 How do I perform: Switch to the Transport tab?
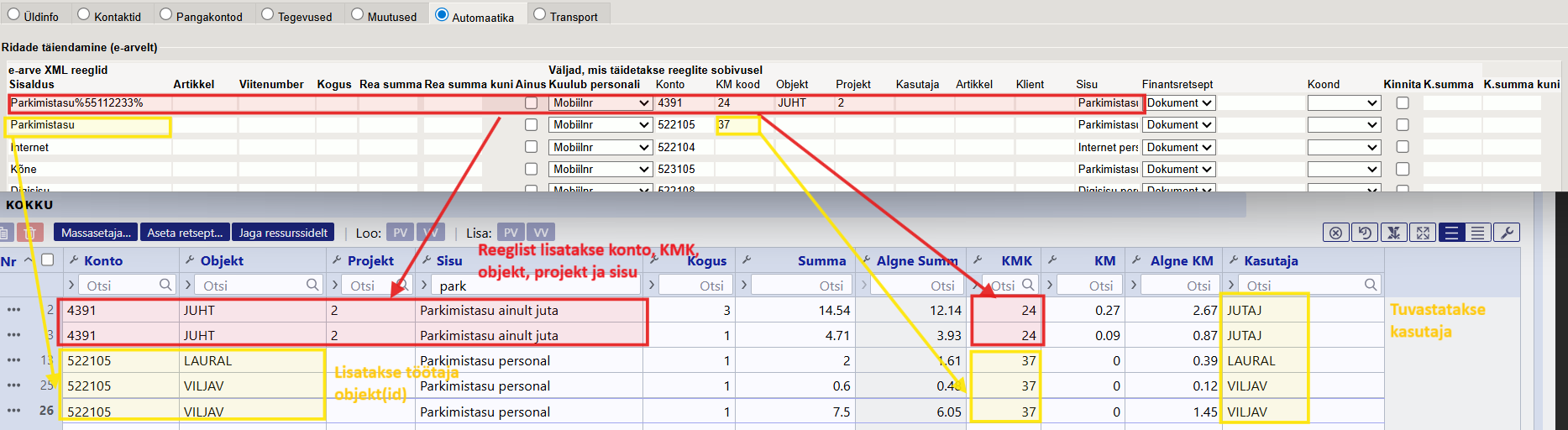(x=539, y=14)
